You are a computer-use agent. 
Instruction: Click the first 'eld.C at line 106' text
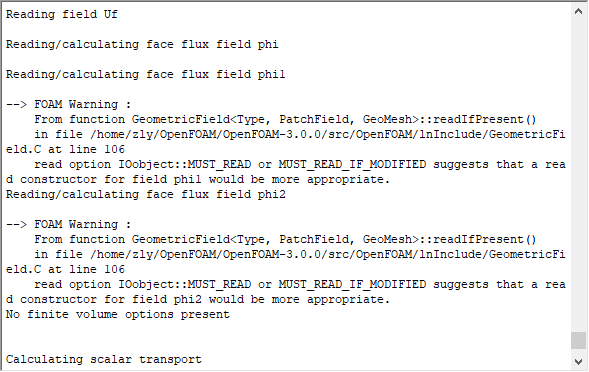(x=65, y=150)
